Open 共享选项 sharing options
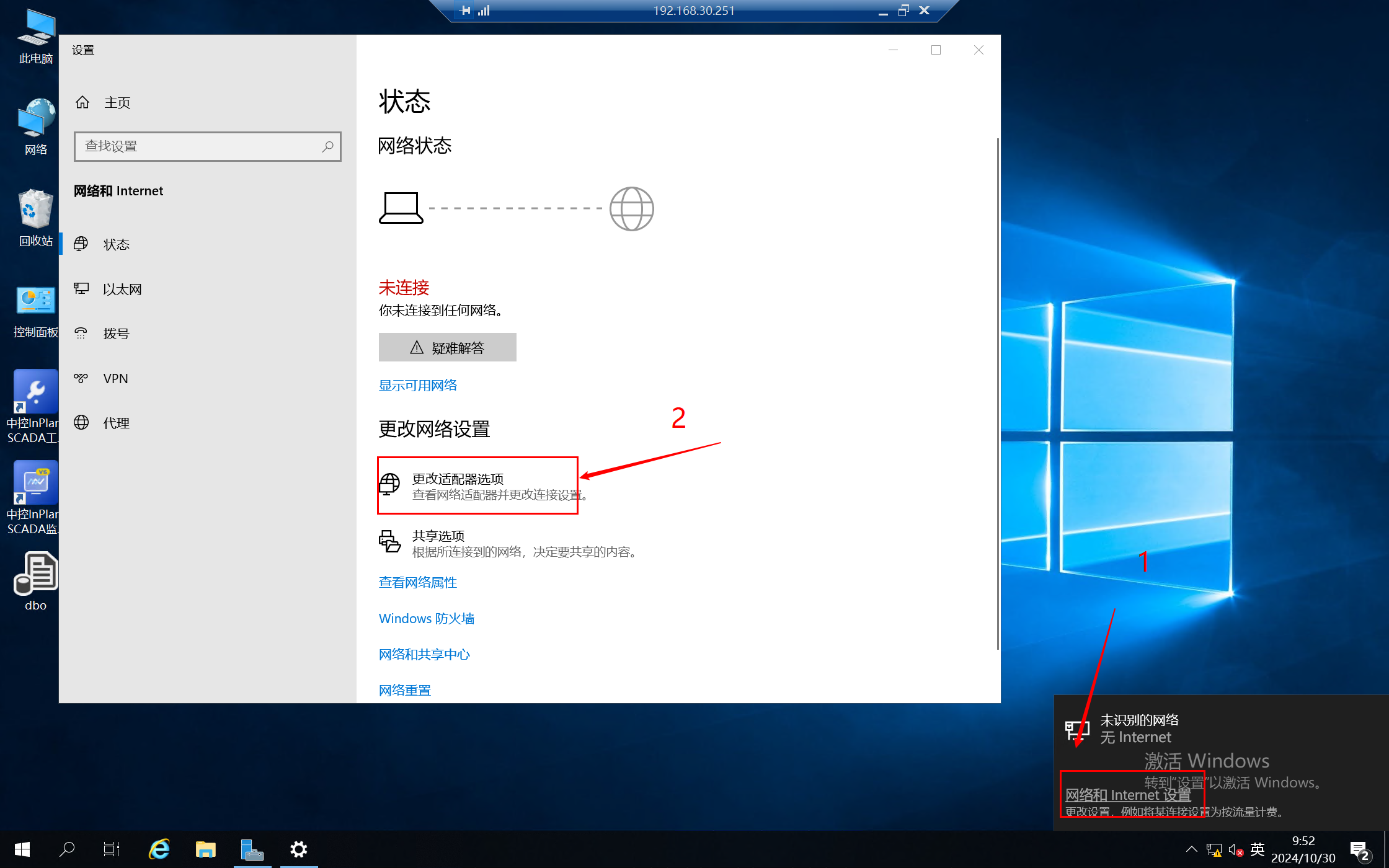Image resolution: width=1389 pixels, height=868 pixels. 438,536
